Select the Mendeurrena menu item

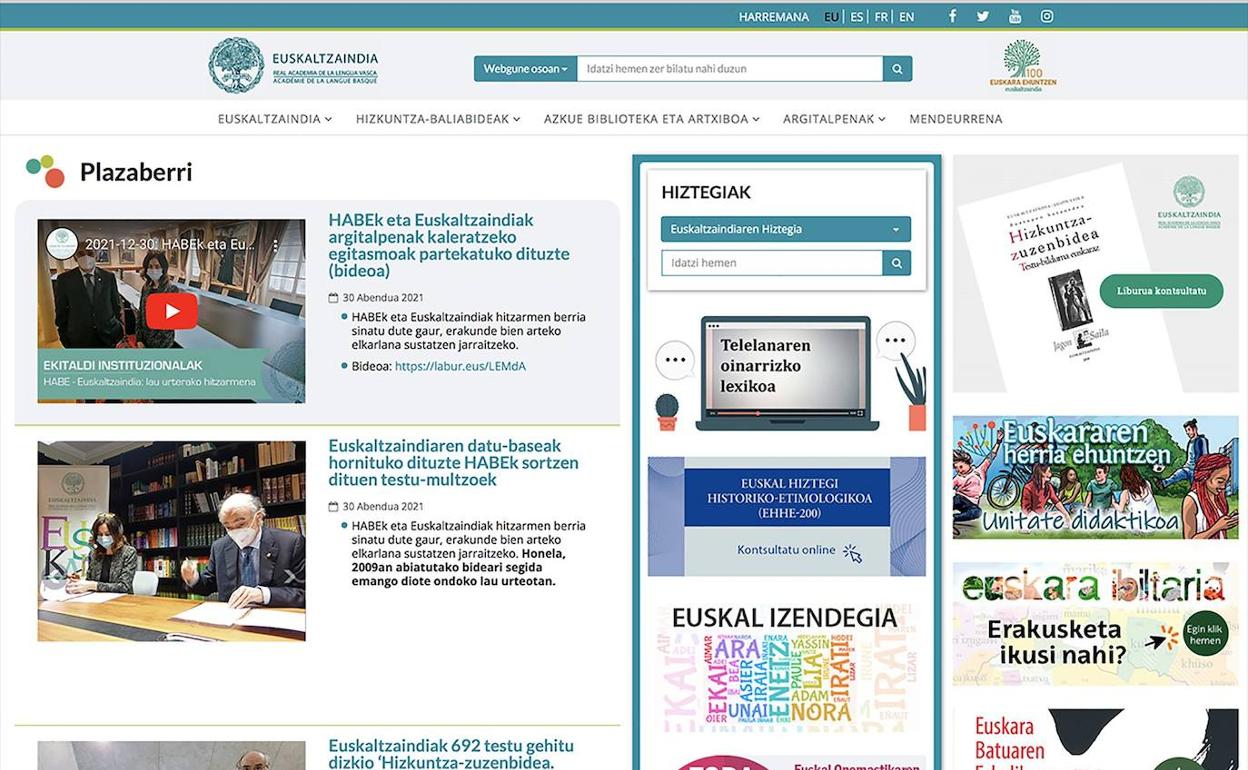[x=955, y=119]
